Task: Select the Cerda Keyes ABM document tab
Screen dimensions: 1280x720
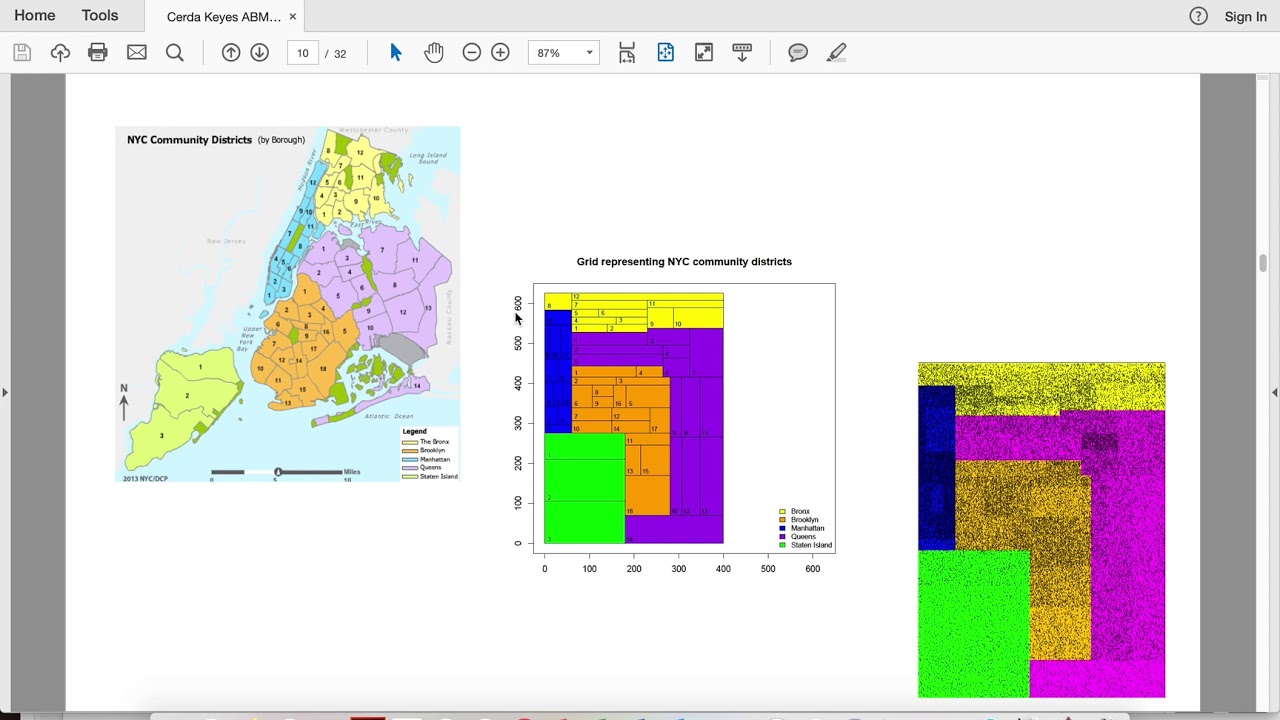Action: (224, 17)
